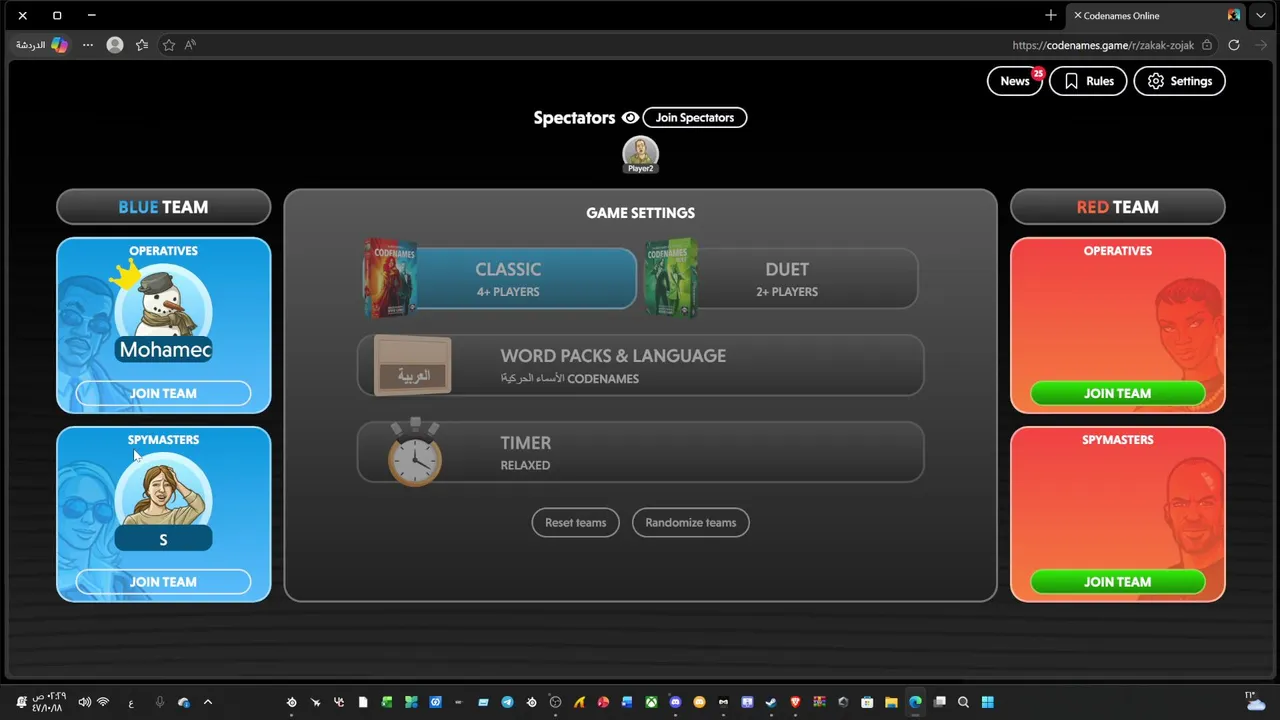Join the Red team operatives
The height and width of the screenshot is (720, 1280).
(x=1117, y=393)
